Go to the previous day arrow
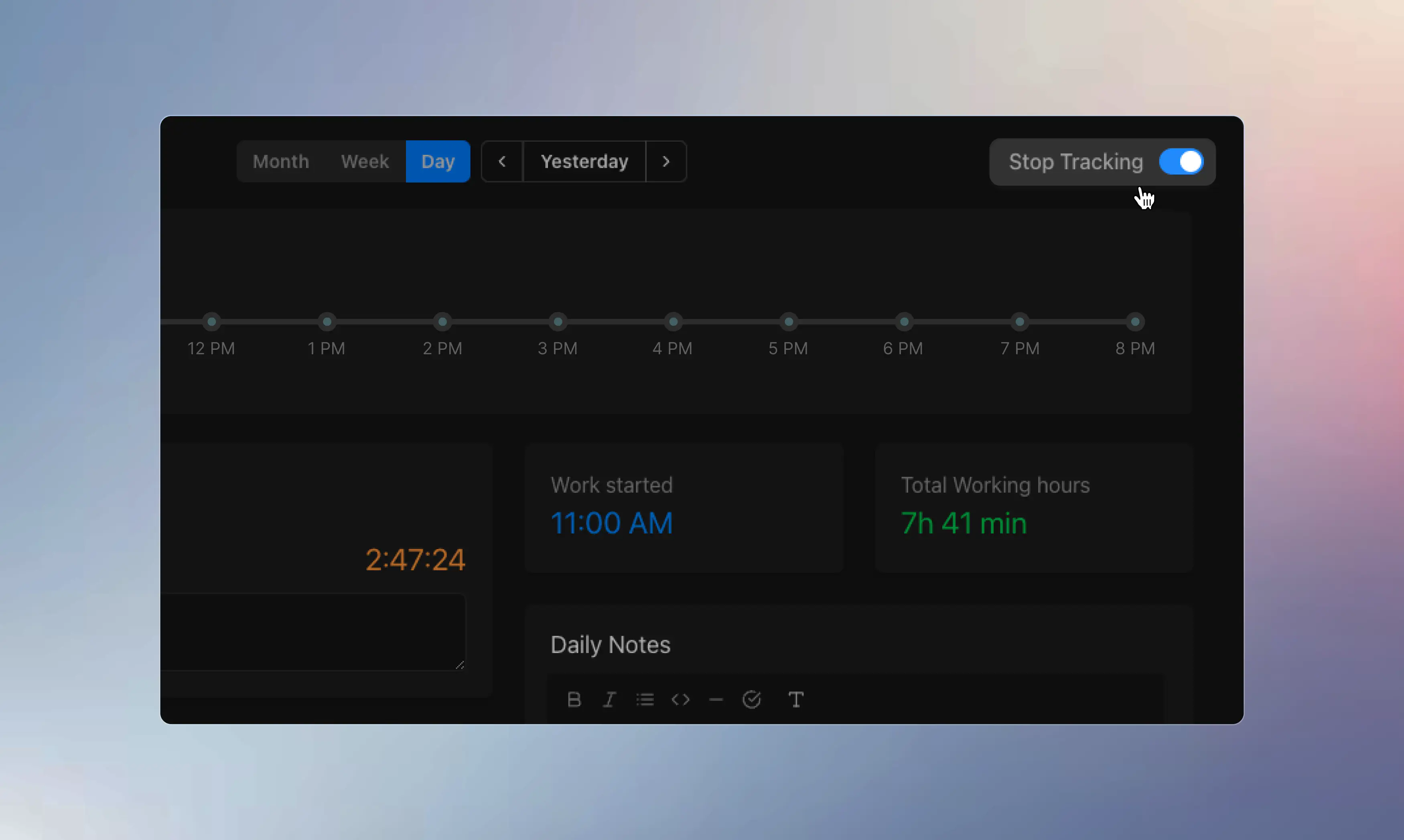 click(502, 161)
